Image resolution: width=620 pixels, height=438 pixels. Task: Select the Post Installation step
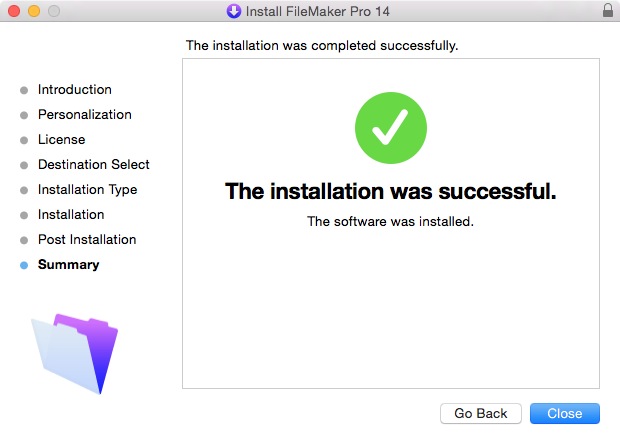tap(87, 240)
